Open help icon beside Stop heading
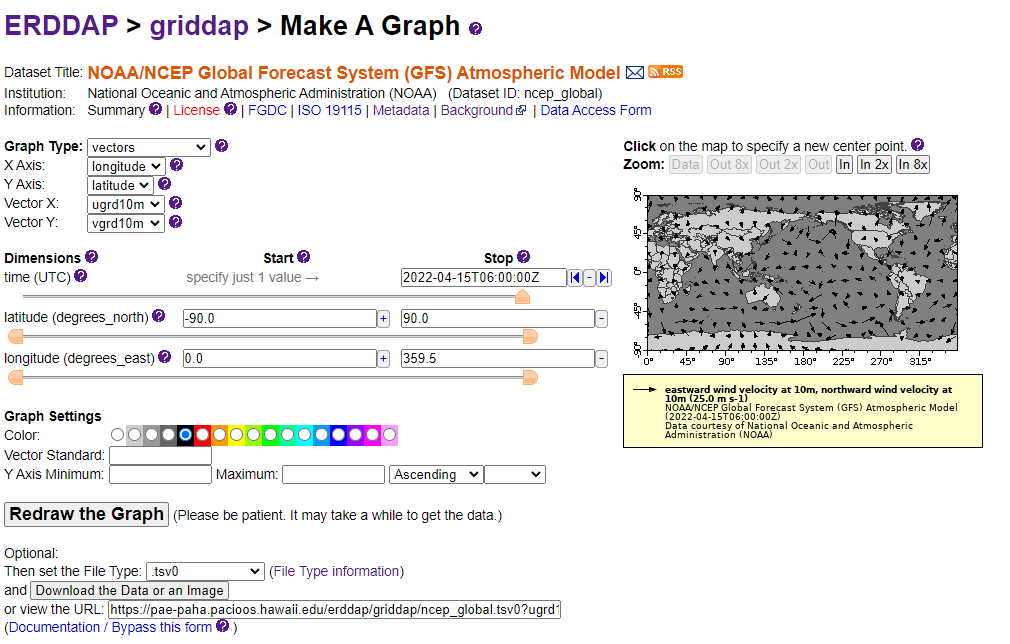This screenshot has width=1010, height=644. click(x=524, y=256)
